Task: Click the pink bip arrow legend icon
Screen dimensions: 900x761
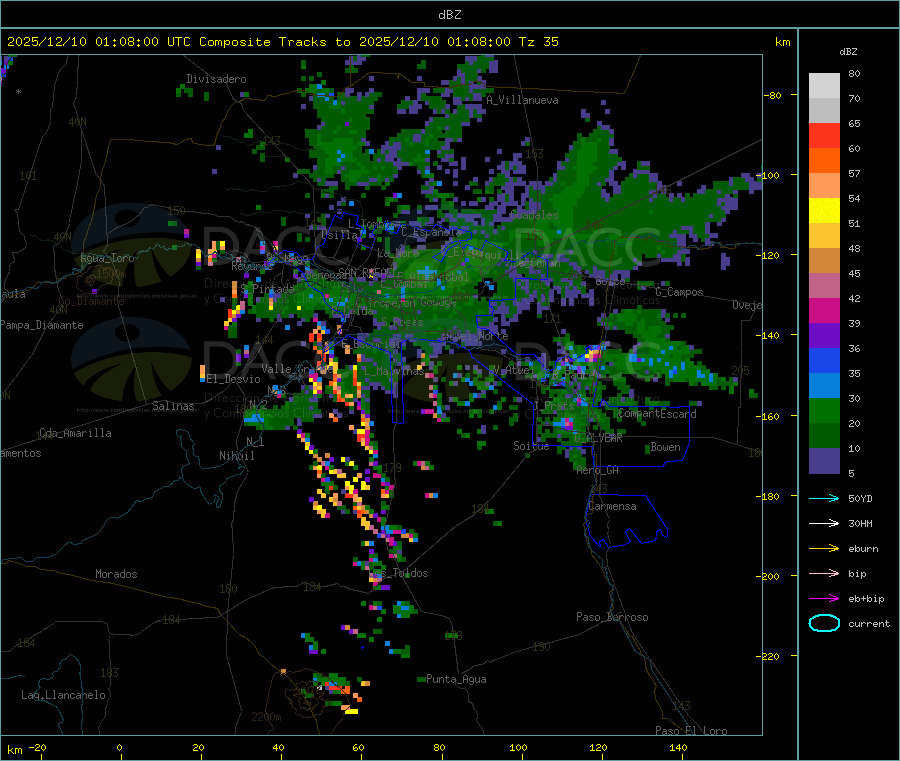Action: click(824, 573)
